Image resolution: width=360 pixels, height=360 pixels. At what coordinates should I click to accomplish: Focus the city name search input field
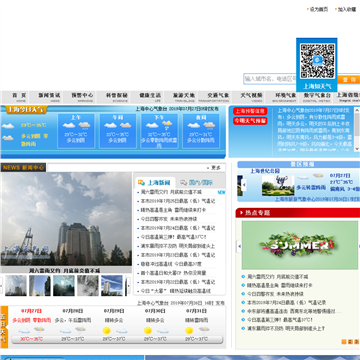[x=270, y=79]
